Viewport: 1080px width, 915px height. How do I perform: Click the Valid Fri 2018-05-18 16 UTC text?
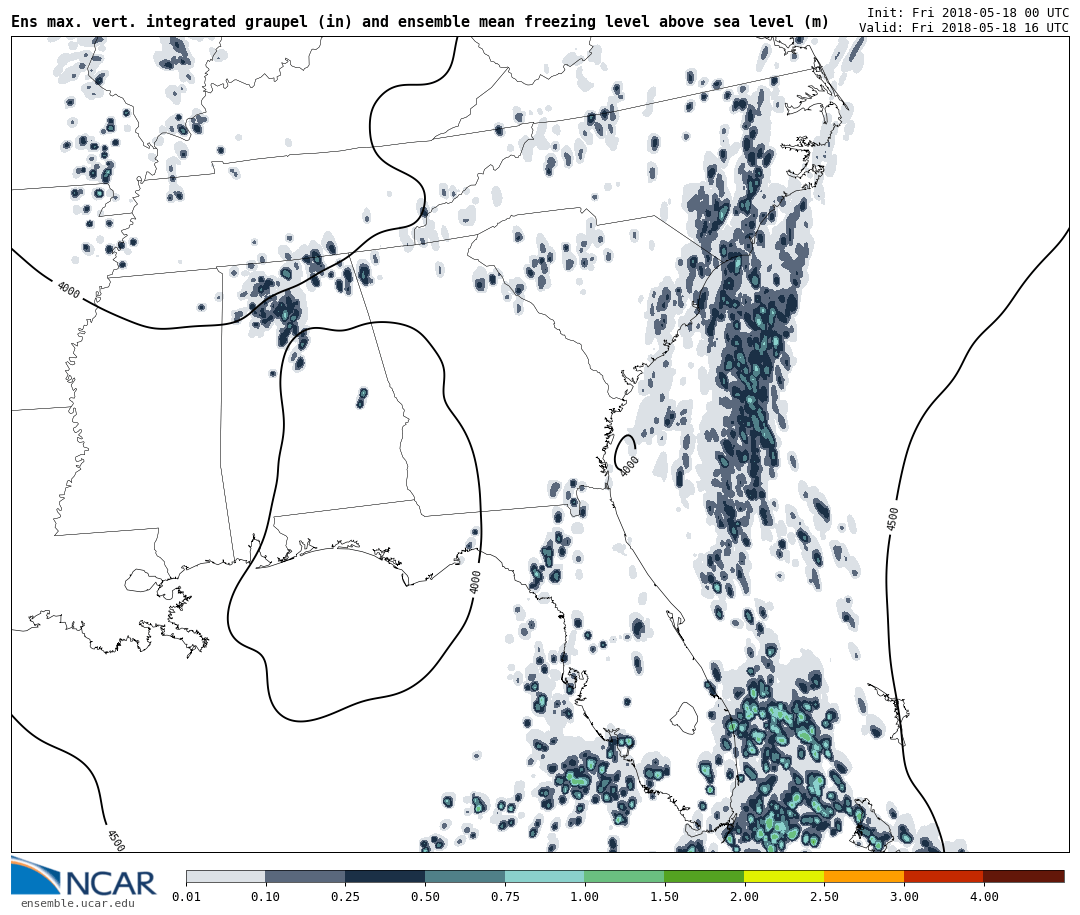point(963,28)
